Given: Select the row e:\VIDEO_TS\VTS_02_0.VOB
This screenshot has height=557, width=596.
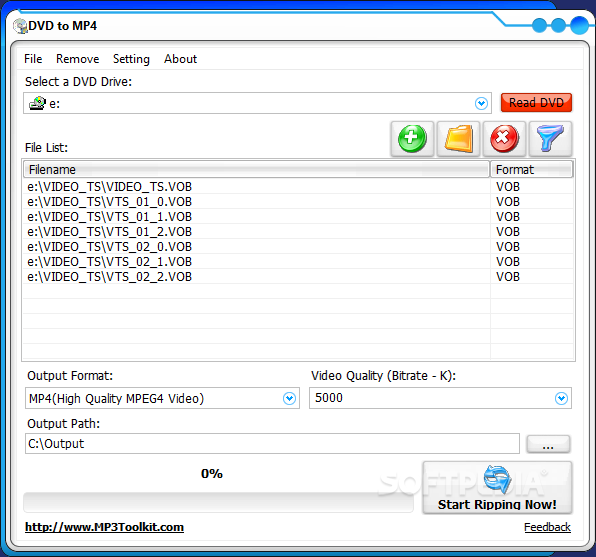Looking at the screenshot, I should (298, 247).
